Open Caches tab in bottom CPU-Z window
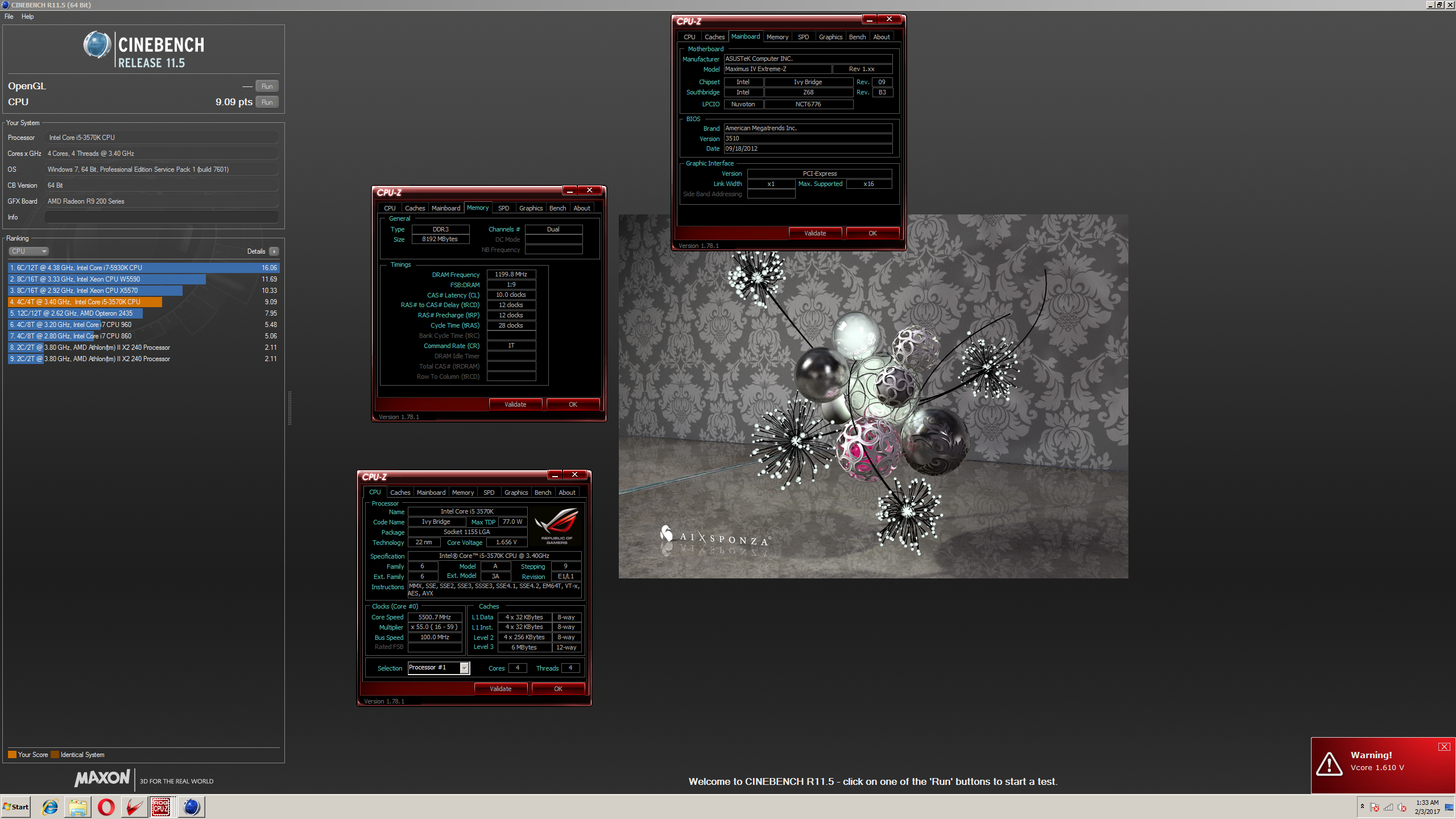This screenshot has width=1456, height=819. (400, 493)
